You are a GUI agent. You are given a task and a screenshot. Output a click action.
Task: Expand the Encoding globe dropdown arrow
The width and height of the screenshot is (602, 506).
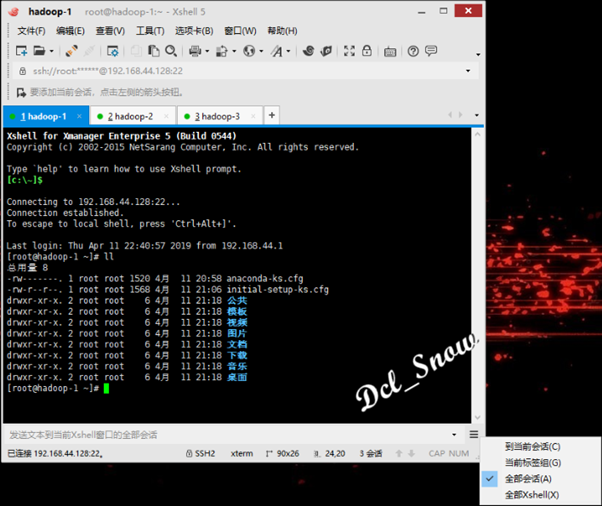[261, 51]
